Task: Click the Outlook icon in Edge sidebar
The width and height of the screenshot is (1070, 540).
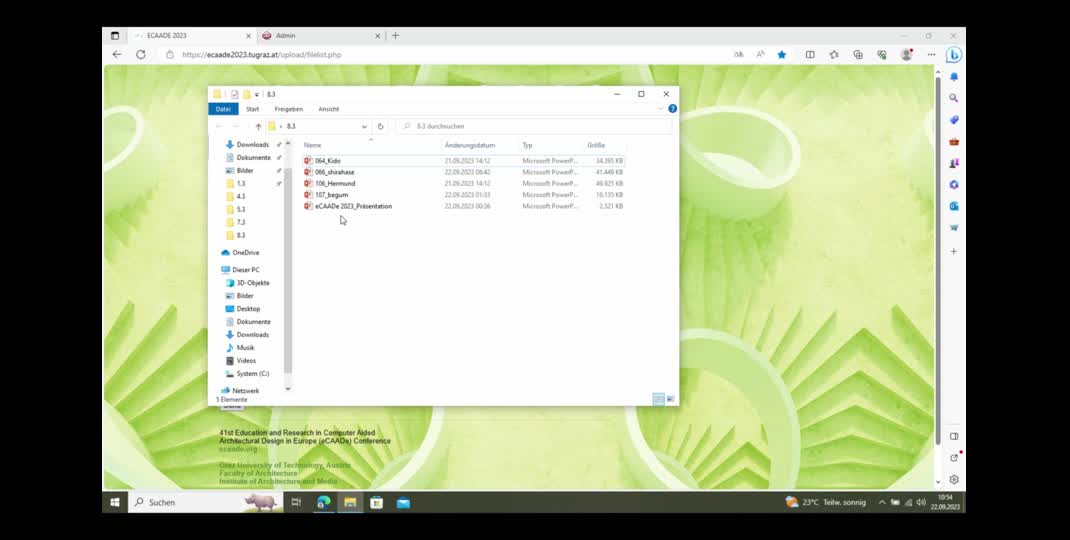Action: click(954, 206)
